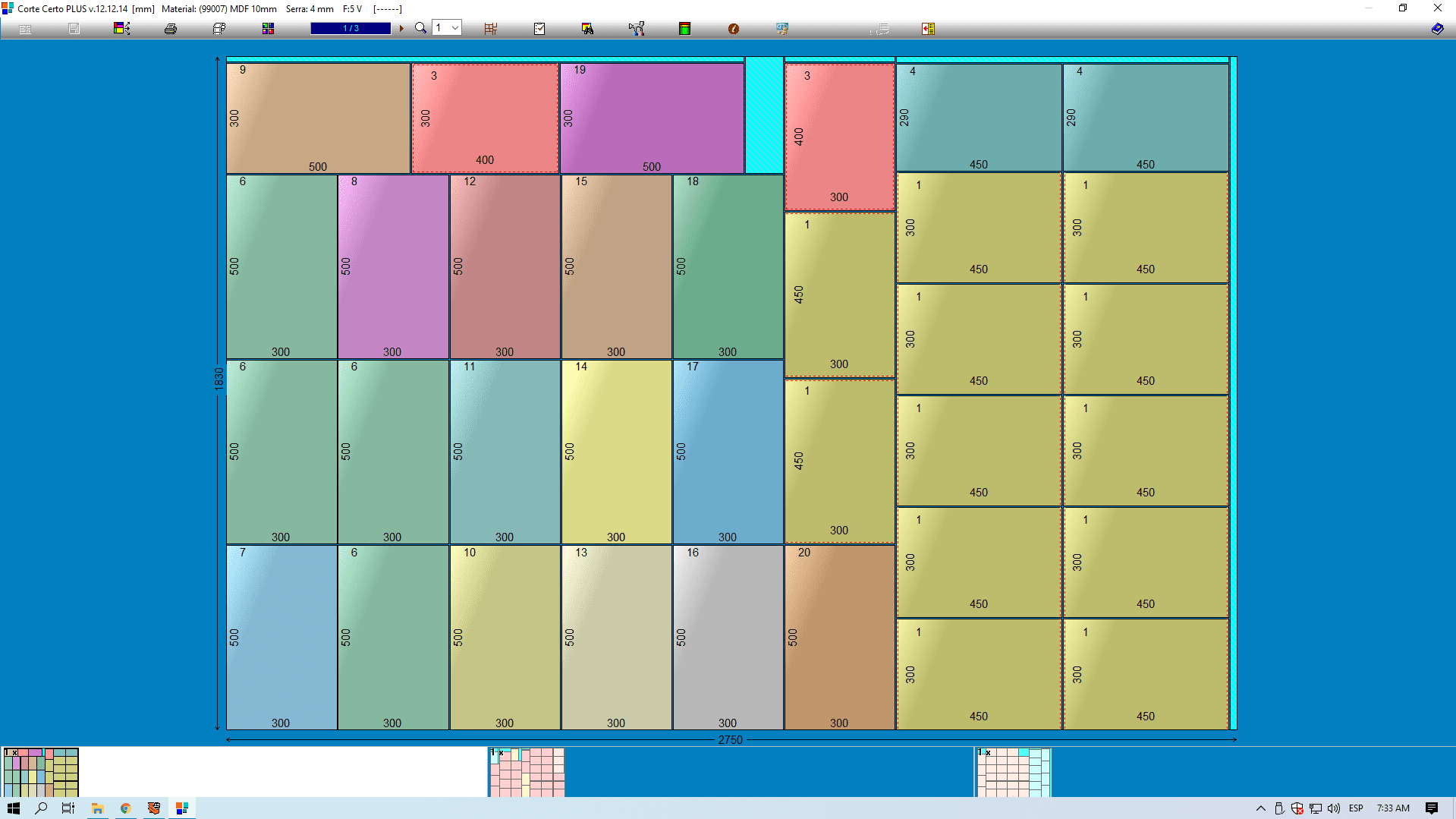Click the brown information icon
This screenshot has height=819, width=1456.
pyautogui.click(x=733, y=29)
